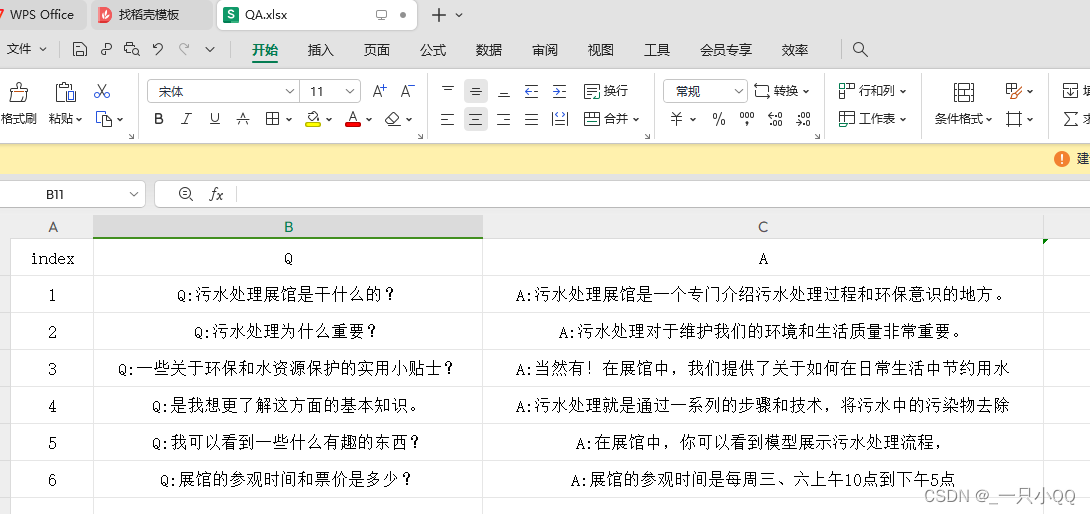Open the 文件 (File) menu

(26, 49)
